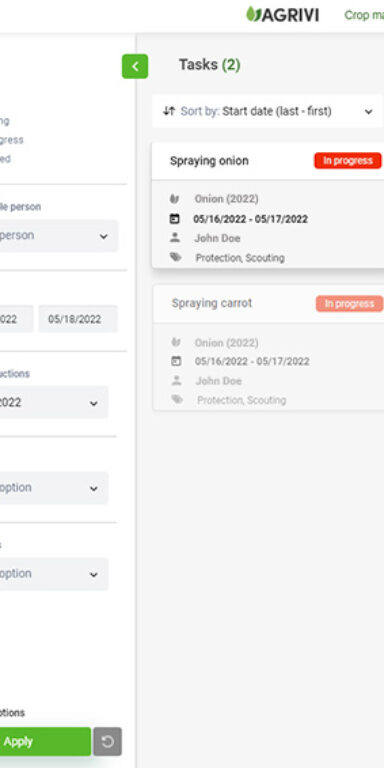The height and width of the screenshot is (768, 384).
Task: Open the Spraying carrot task card
Action: coord(268,347)
